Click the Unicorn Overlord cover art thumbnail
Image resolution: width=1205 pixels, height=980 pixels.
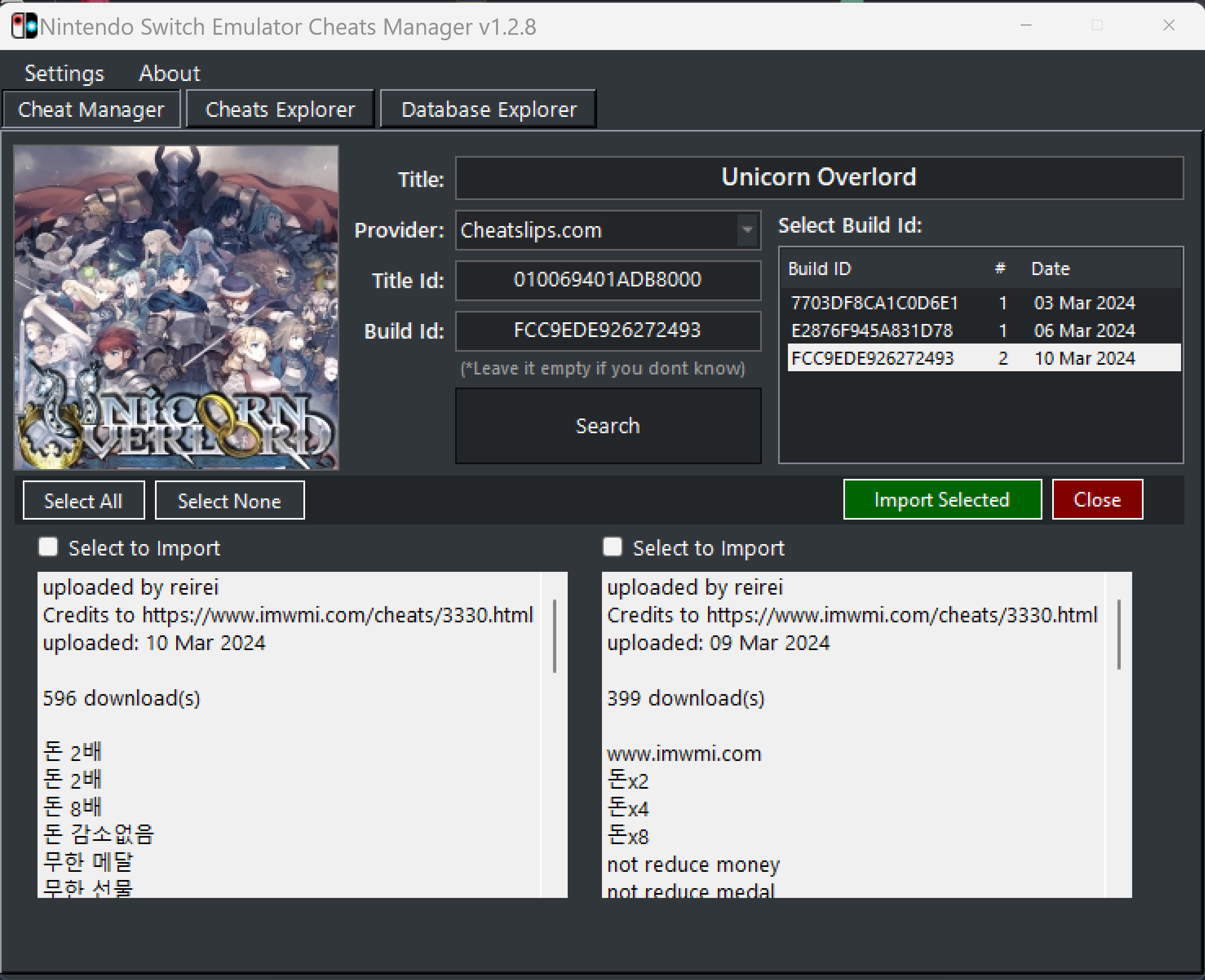[176, 308]
